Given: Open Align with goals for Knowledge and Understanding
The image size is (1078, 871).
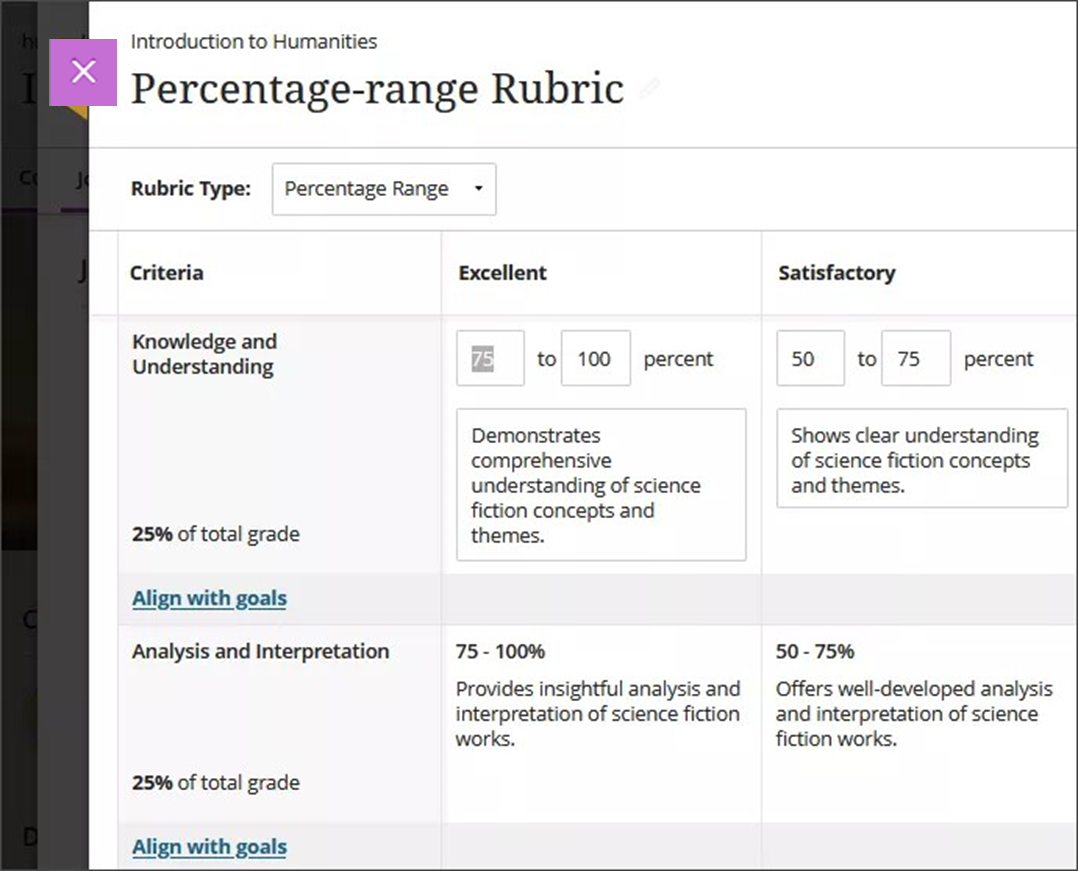Looking at the screenshot, I should tap(208, 597).
